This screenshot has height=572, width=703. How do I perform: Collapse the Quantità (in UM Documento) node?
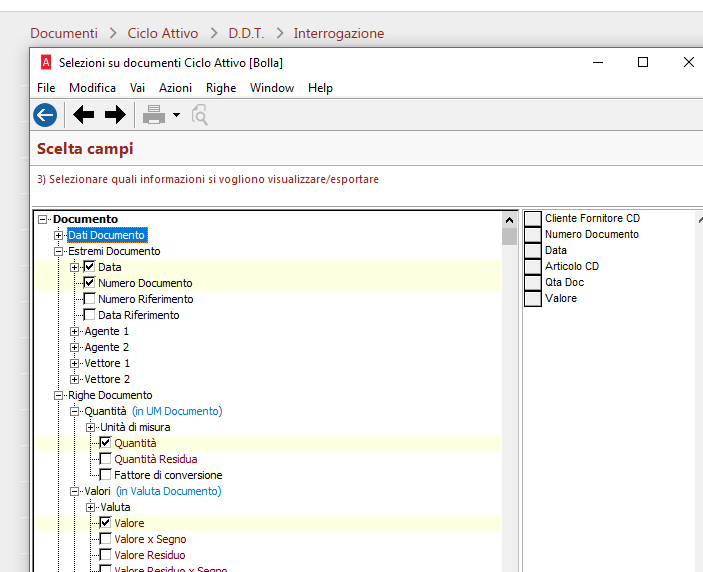[x=74, y=412]
